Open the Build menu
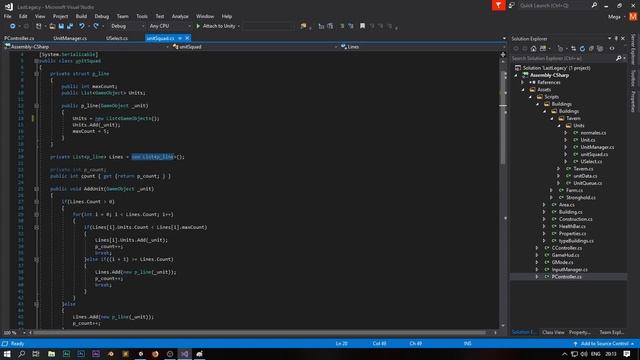Viewport: 640px width, 360px height. coord(81,16)
